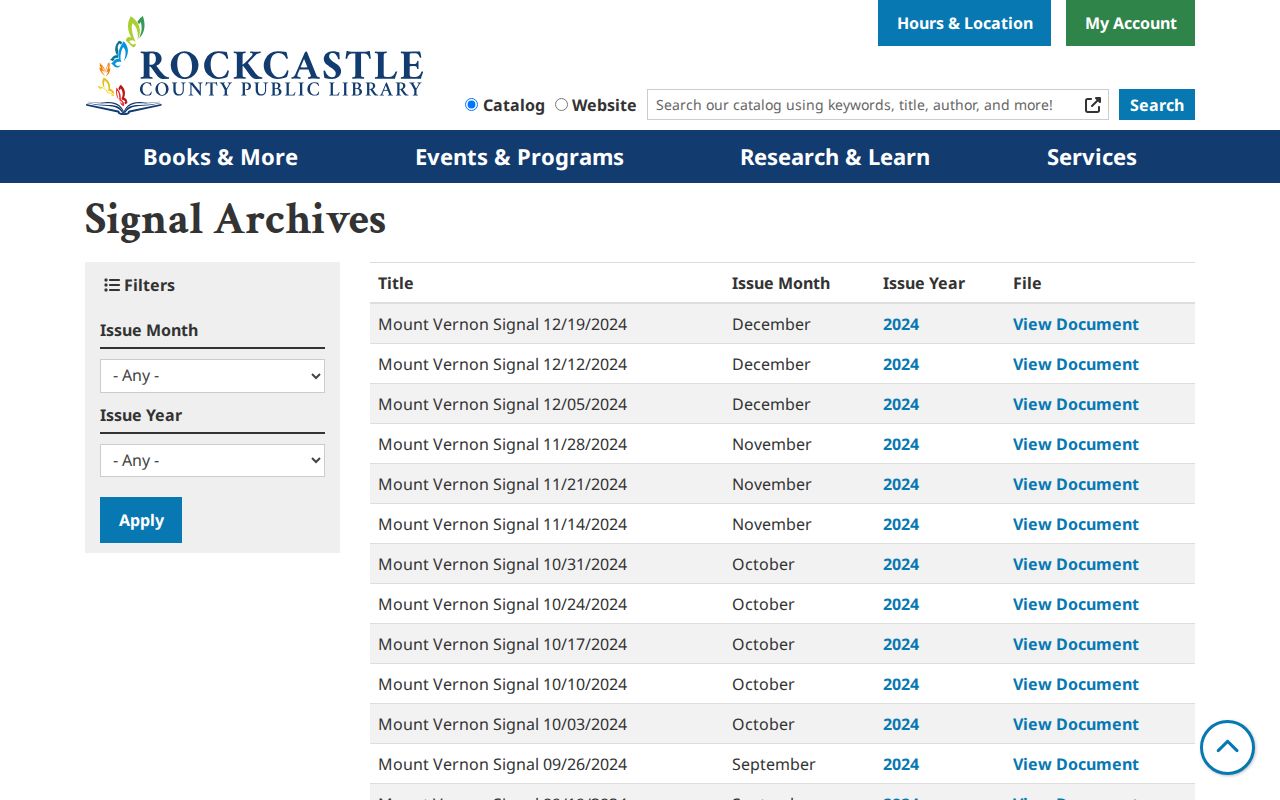Open the Research & Learn menu
Image resolution: width=1280 pixels, height=800 pixels.
835,157
